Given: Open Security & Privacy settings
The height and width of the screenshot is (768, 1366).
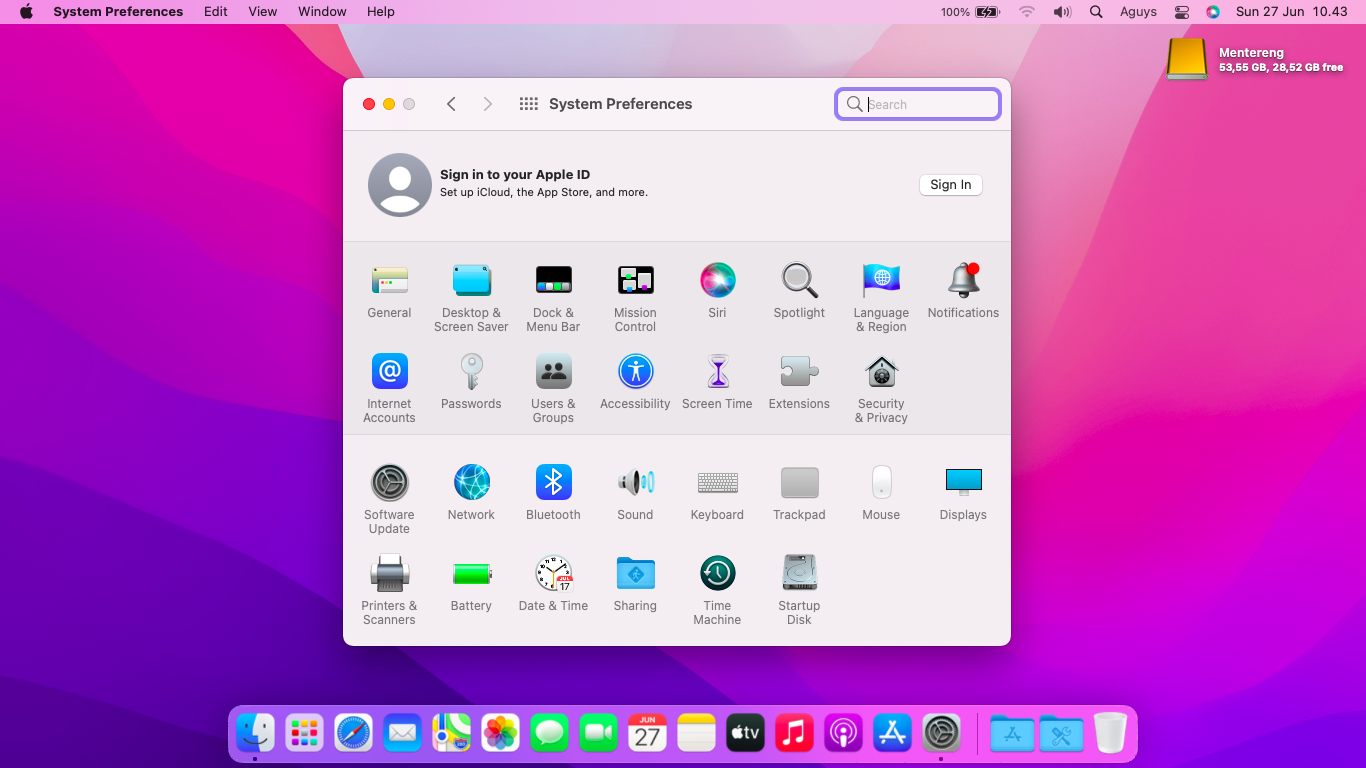Looking at the screenshot, I should pos(881,373).
